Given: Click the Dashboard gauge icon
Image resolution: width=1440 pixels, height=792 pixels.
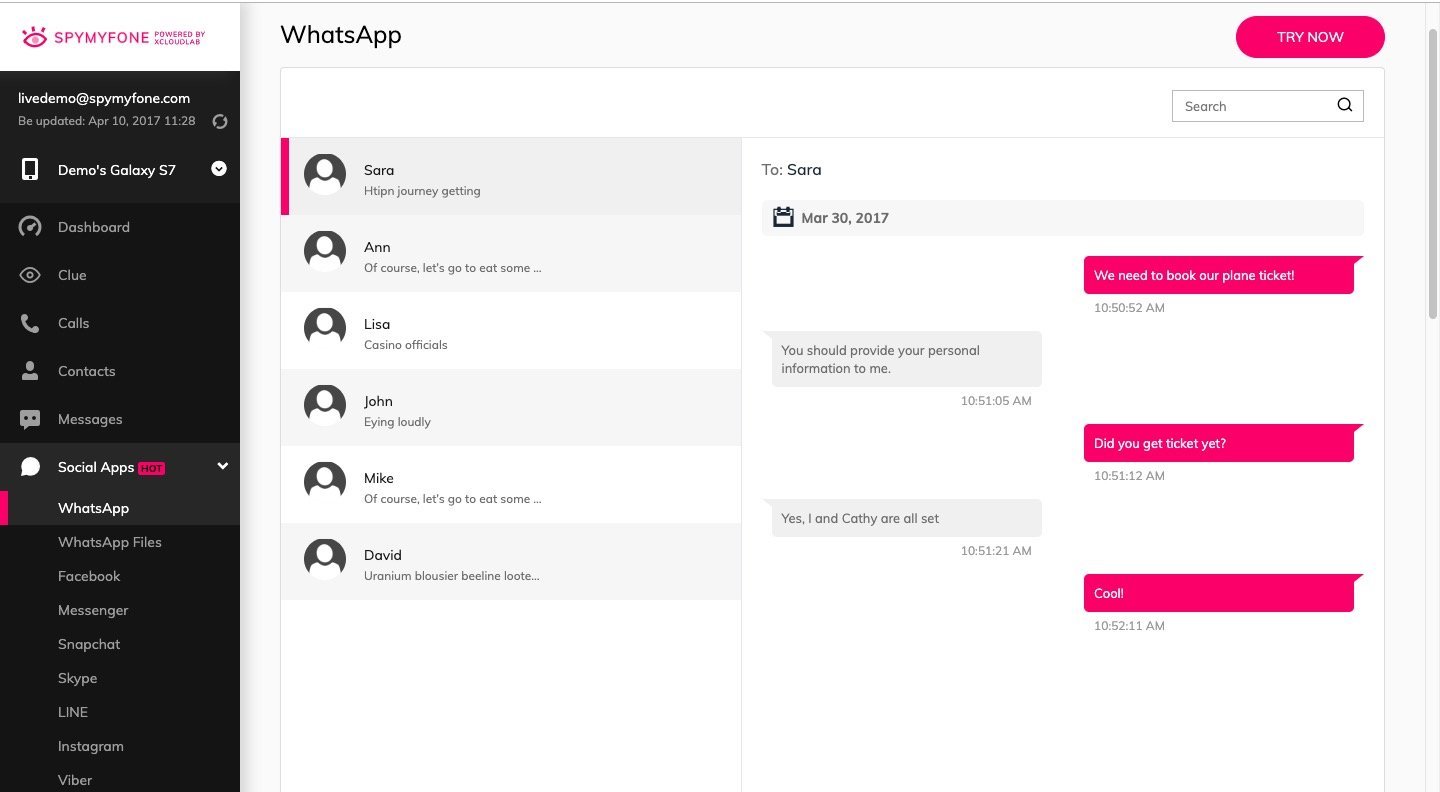Looking at the screenshot, I should click(x=30, y=227).
